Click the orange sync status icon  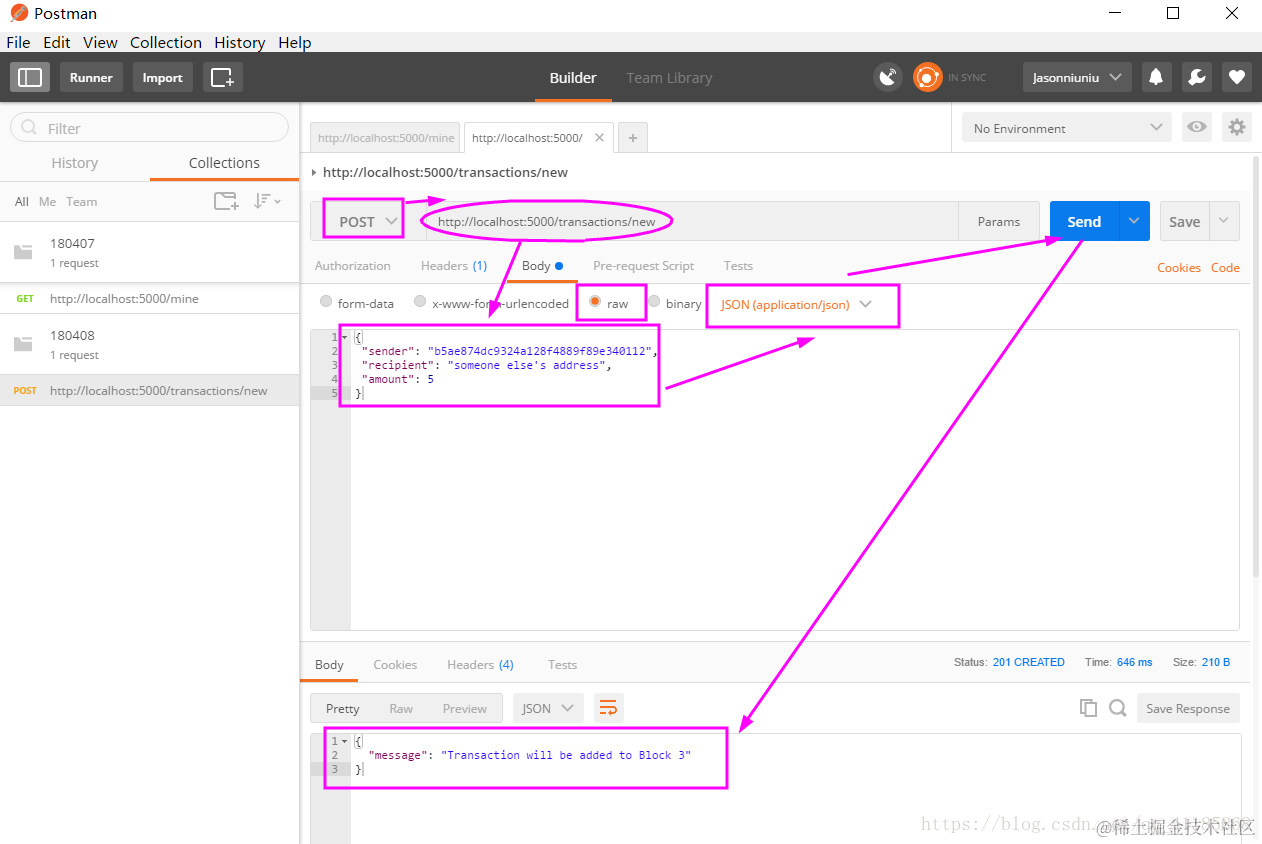coord(928,77)
